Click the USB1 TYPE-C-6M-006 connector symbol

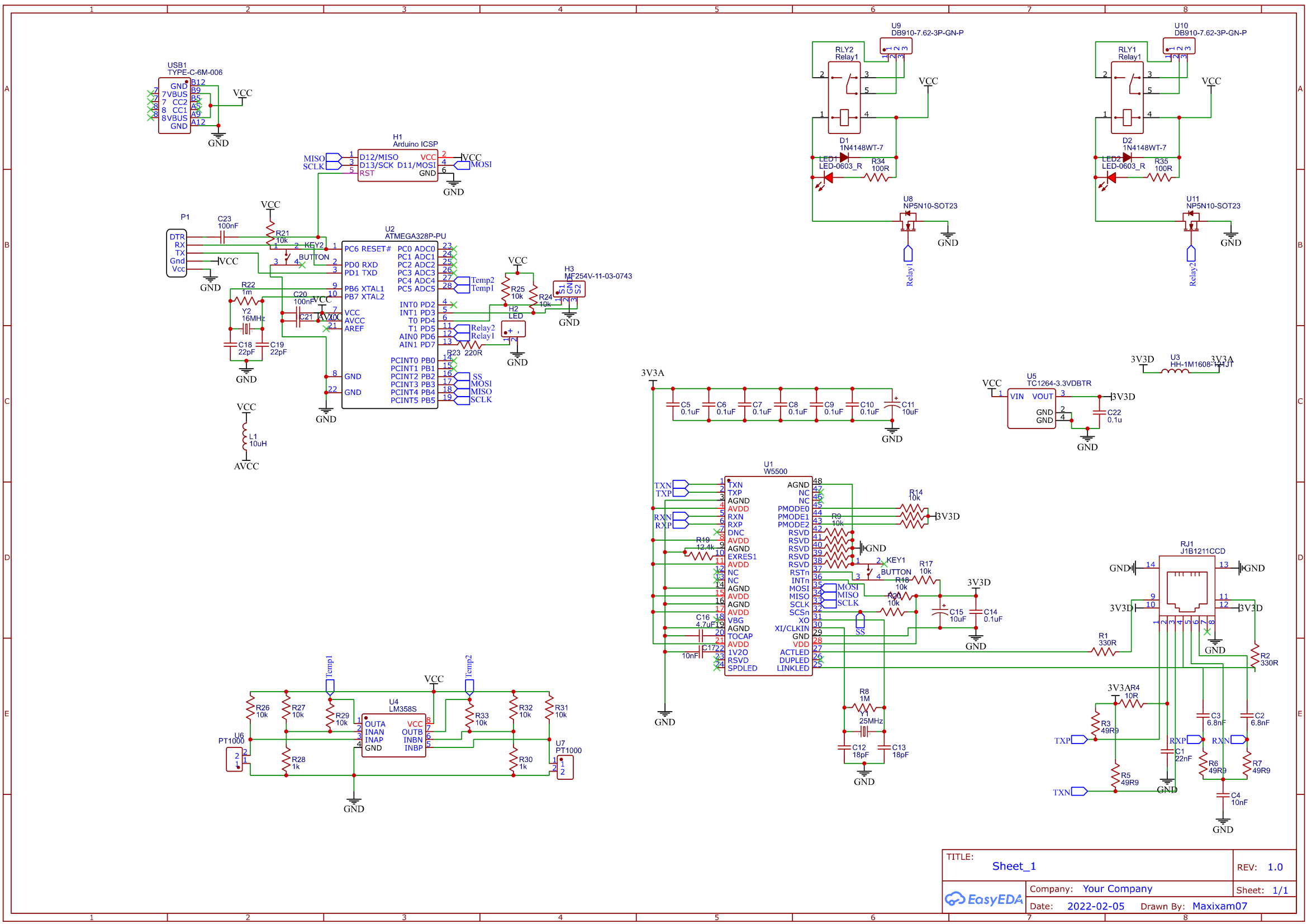coord(174,106)
